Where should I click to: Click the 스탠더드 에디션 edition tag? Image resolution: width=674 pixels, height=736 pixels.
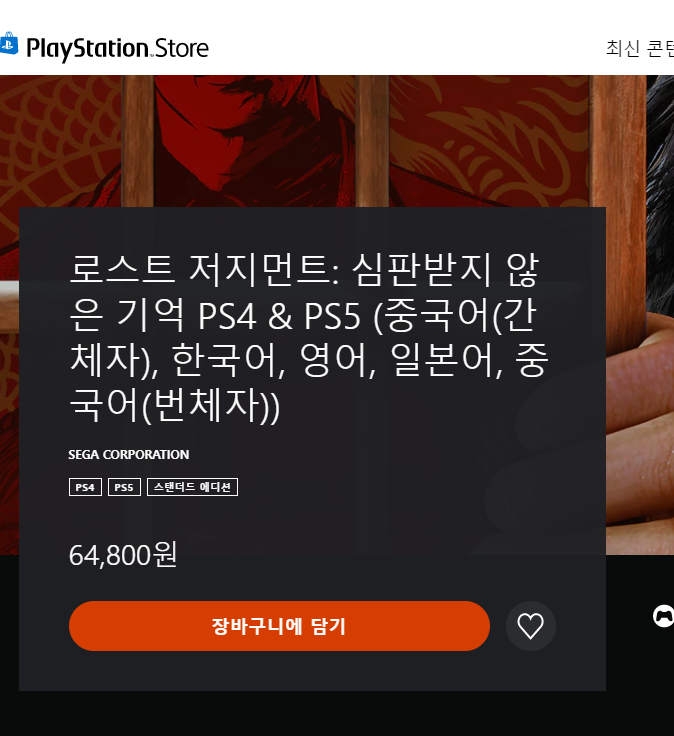click(192, 487)
